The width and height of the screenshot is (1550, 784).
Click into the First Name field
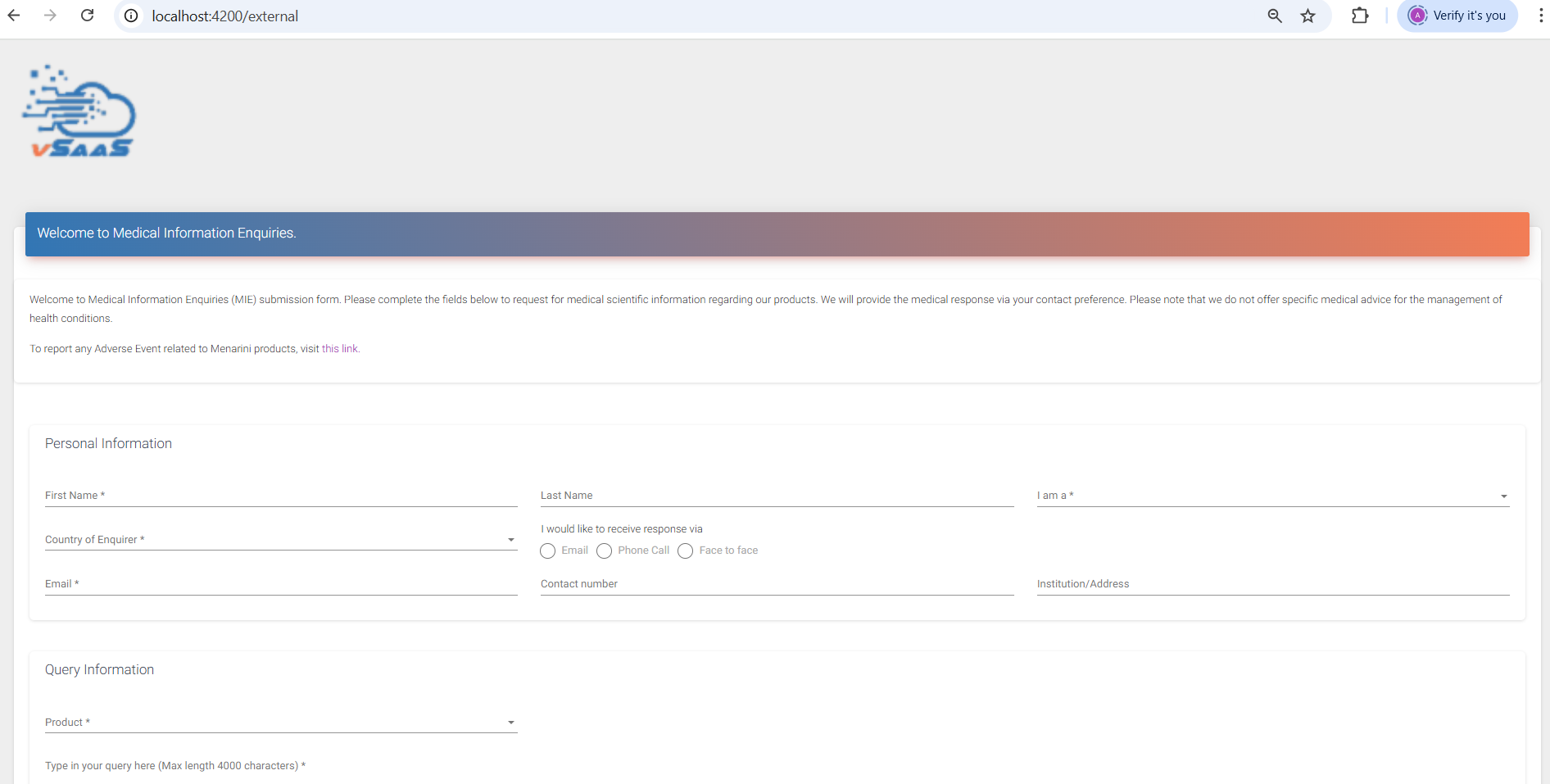click(x=280, y=496)
